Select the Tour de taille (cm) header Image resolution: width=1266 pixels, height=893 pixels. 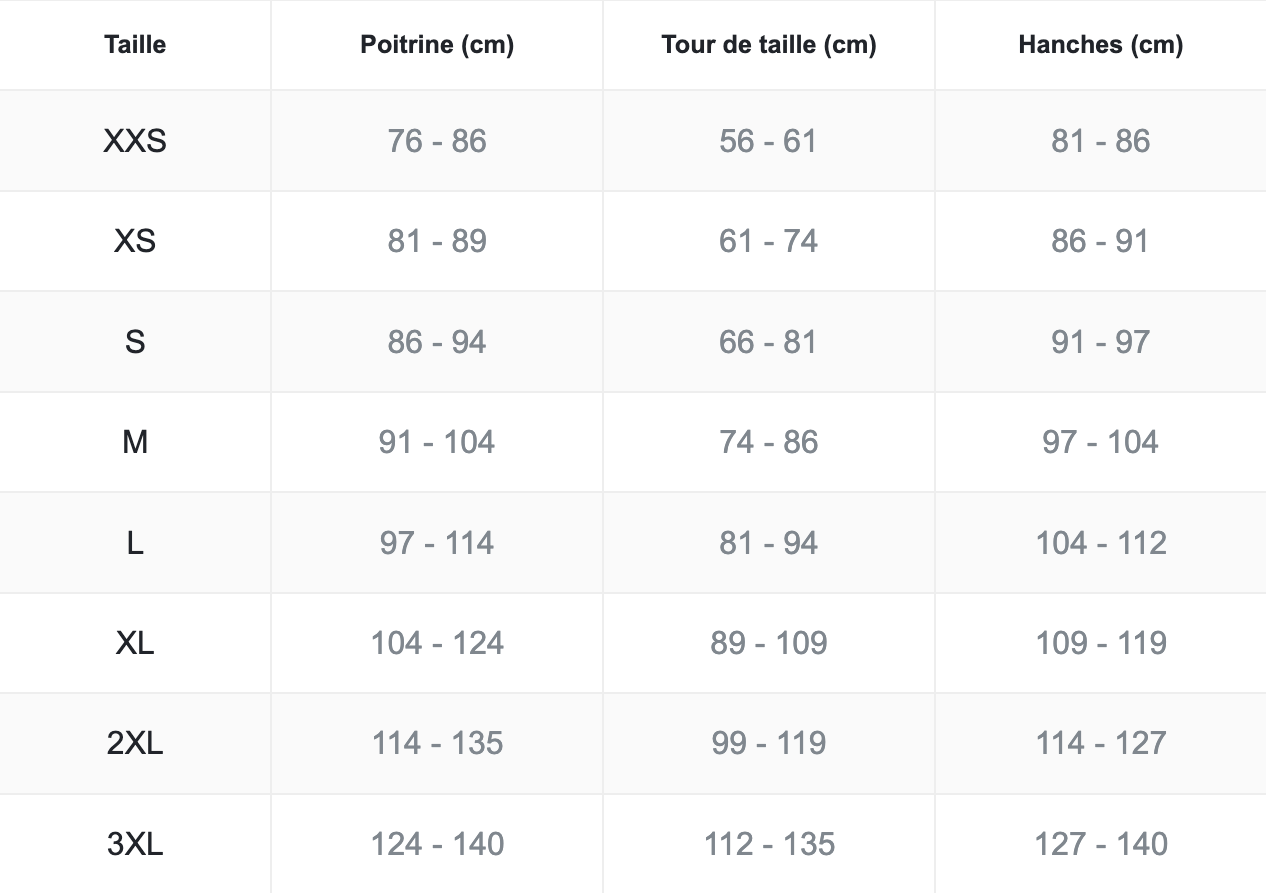769,45
